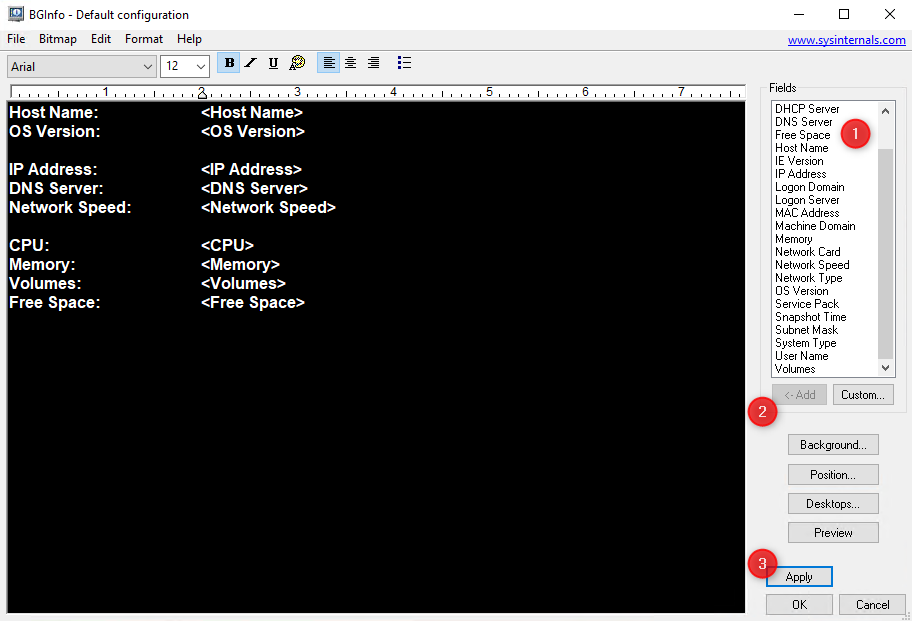The width and height of the screenshot is (912, 621).
Task: Select Volumes in Fields list
Action: coord(795,369)
